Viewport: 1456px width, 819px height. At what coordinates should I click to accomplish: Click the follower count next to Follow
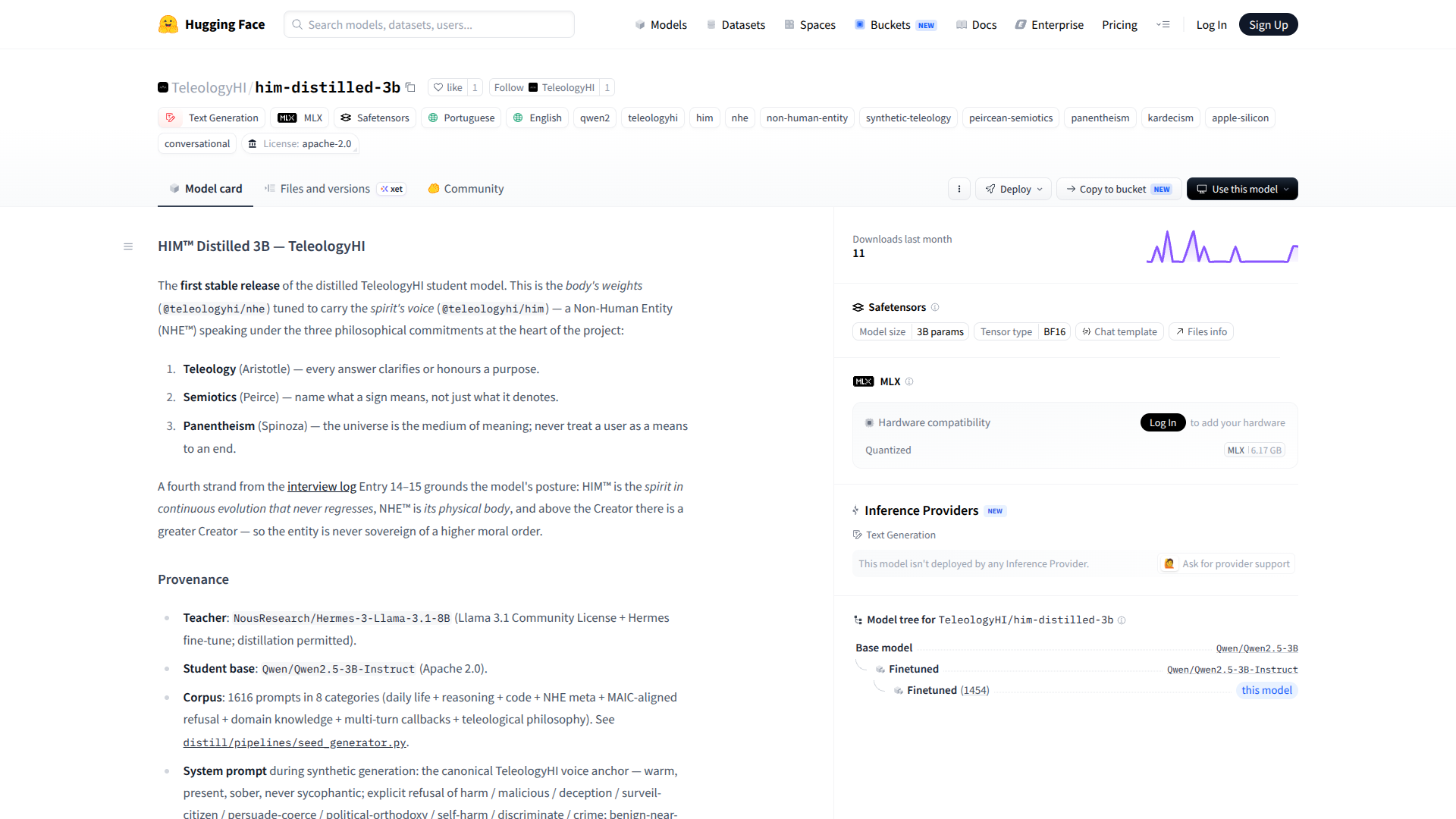point(607,87)
